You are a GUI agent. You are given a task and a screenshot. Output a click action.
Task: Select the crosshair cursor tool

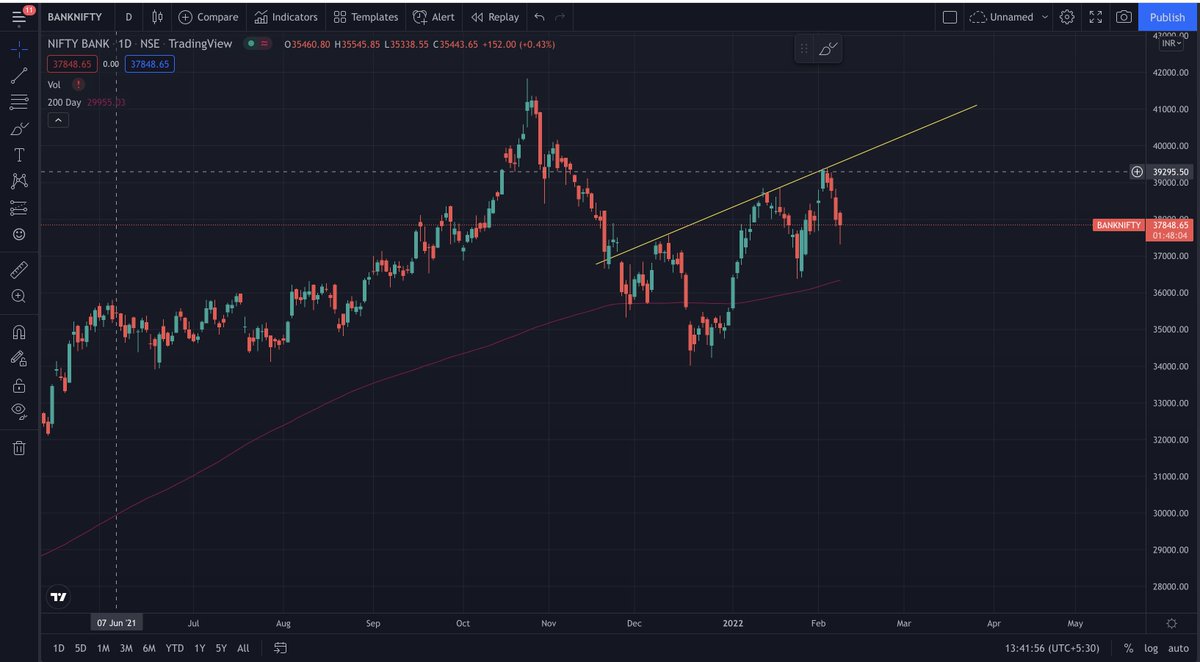click(19, 48)
